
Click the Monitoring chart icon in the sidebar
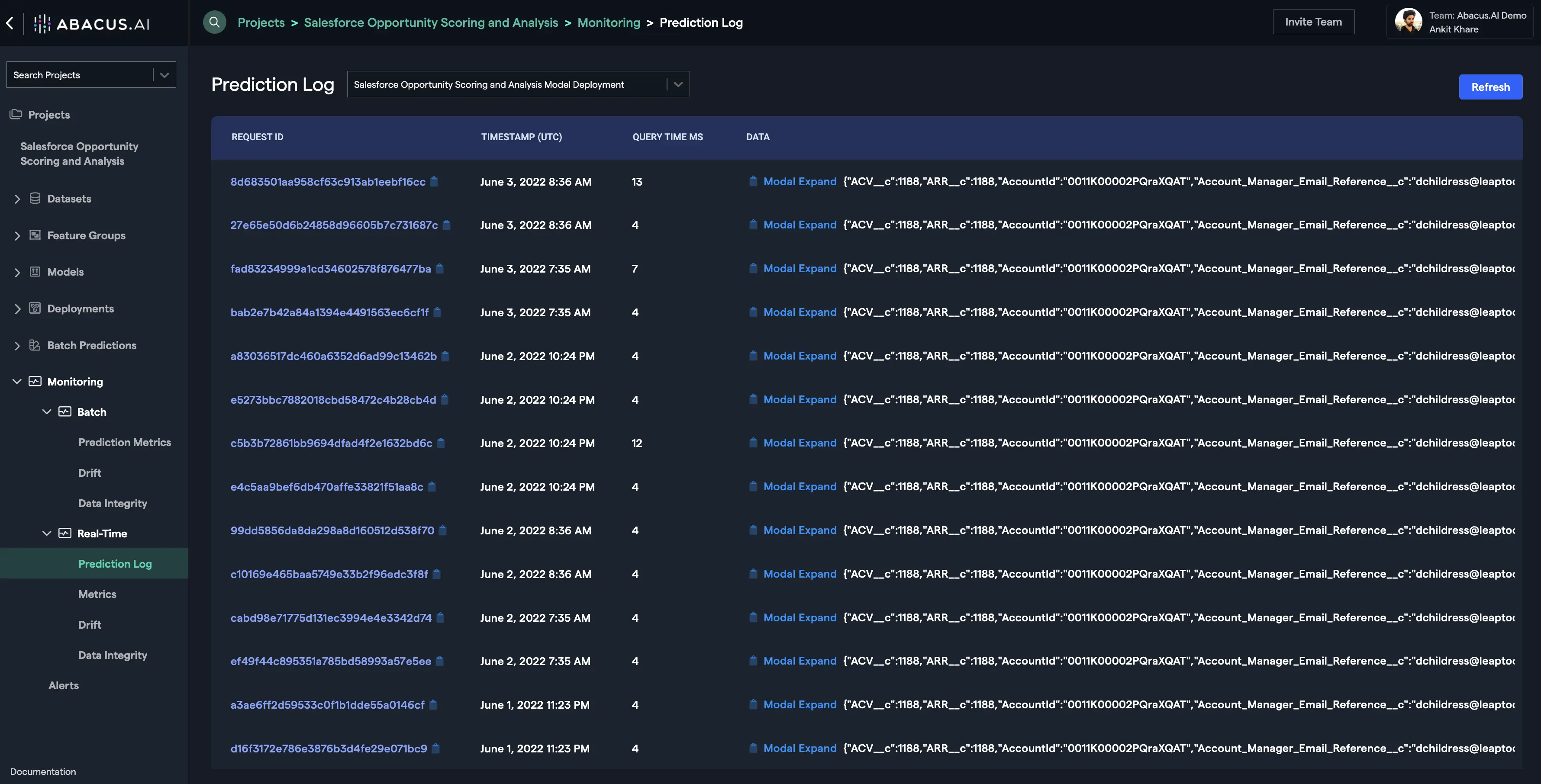pyautogui.click(x=35, y=382)
